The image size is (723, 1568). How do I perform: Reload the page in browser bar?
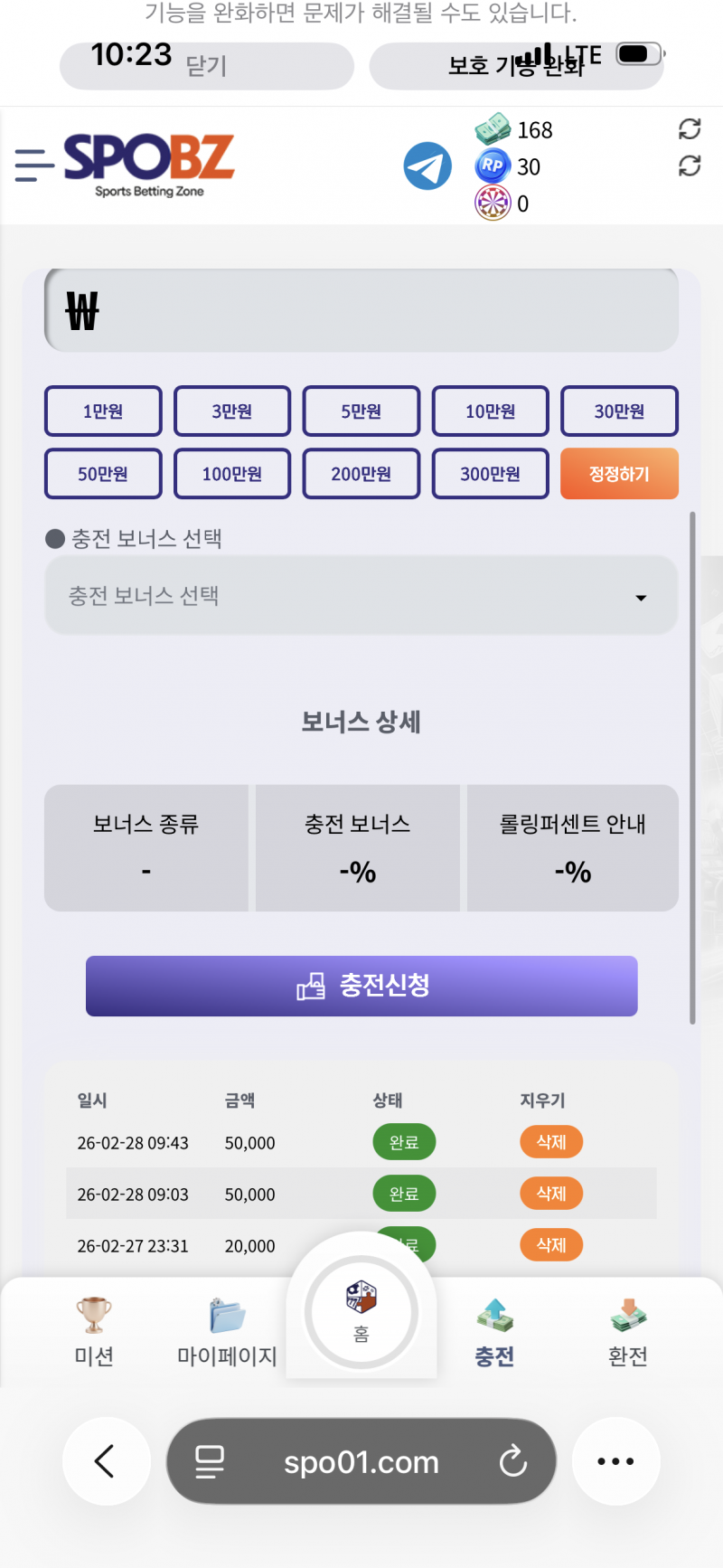point(512,1461)
